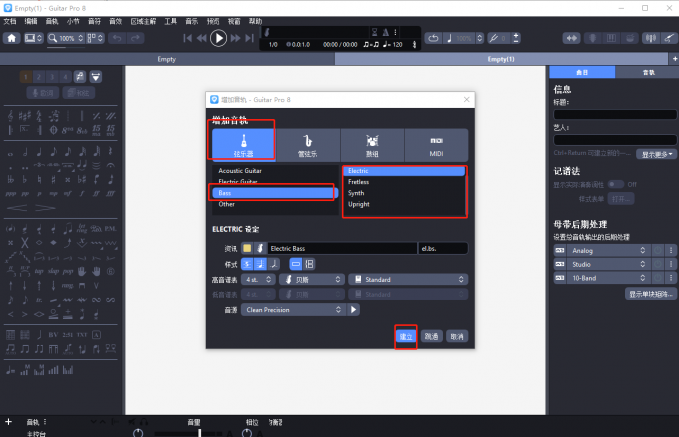Image resolution: width=679 pixels, height=437 pixels.
Task: Select the drum kit category icon
Action: [372, 143]
